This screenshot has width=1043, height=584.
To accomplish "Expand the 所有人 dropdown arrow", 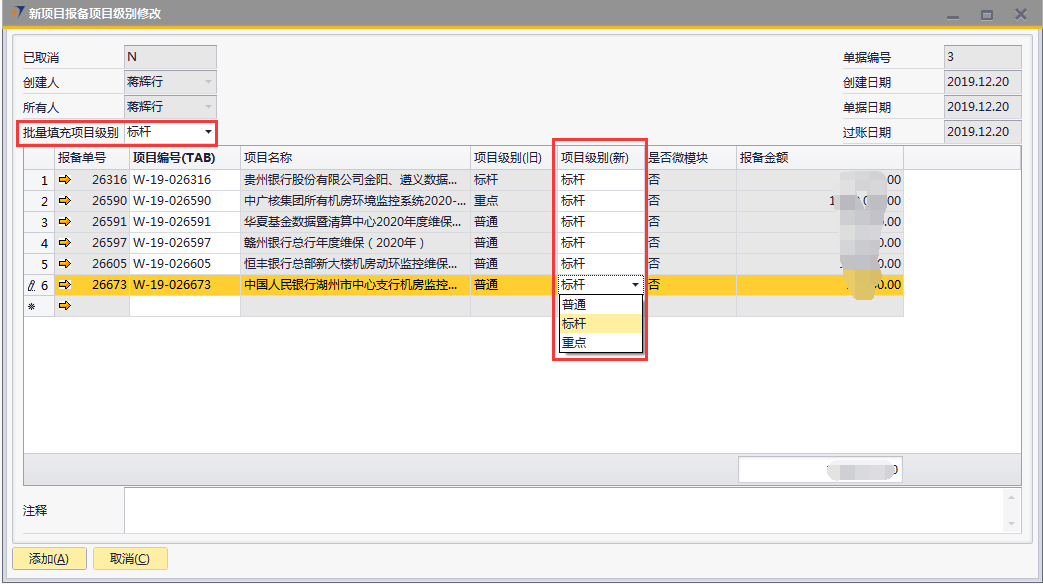I will pyautogui.click(x=208, y=107).
